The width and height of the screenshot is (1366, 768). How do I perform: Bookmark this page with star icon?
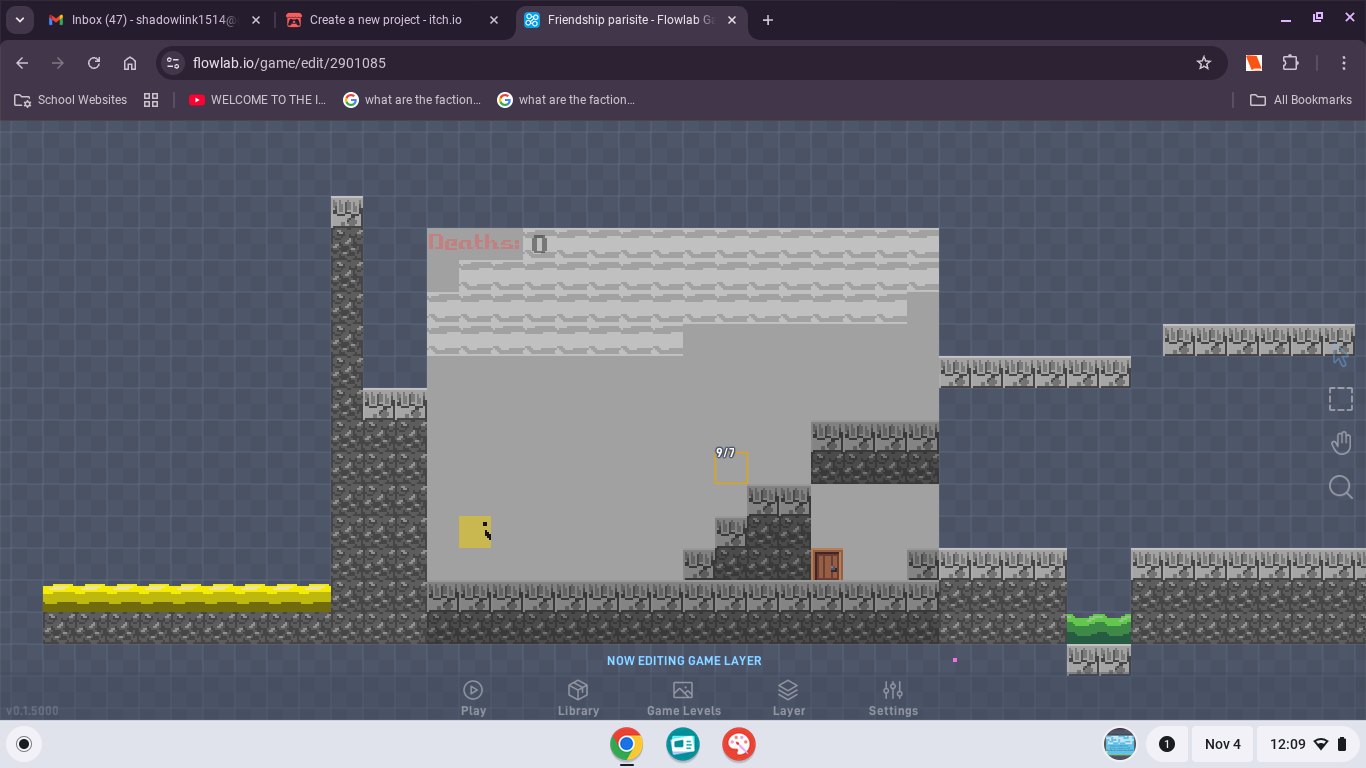point(1204,63)
